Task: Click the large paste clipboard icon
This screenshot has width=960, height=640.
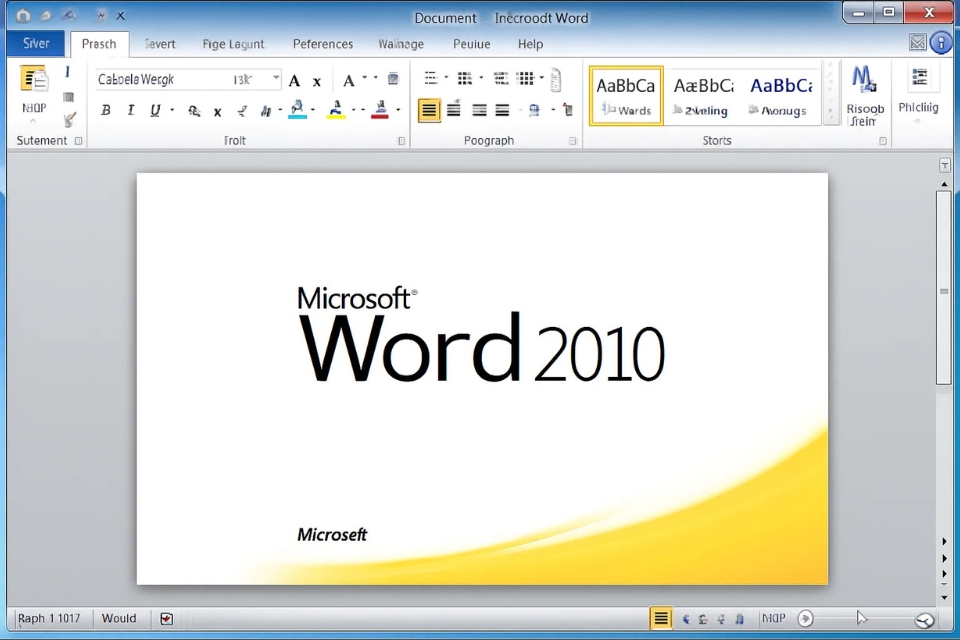Action: coord(34,80)
